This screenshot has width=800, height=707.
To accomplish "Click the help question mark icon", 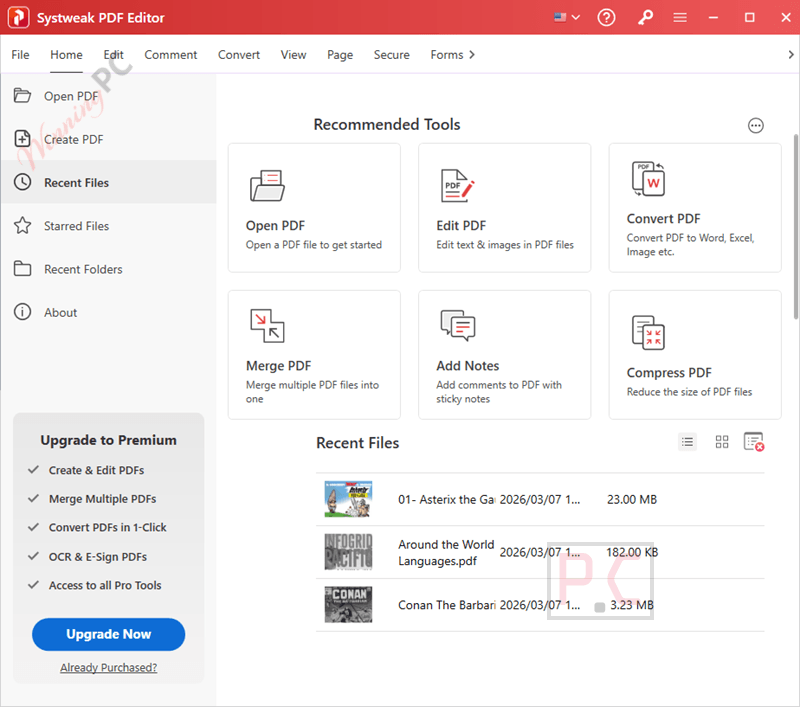I will tap(606, 17).
